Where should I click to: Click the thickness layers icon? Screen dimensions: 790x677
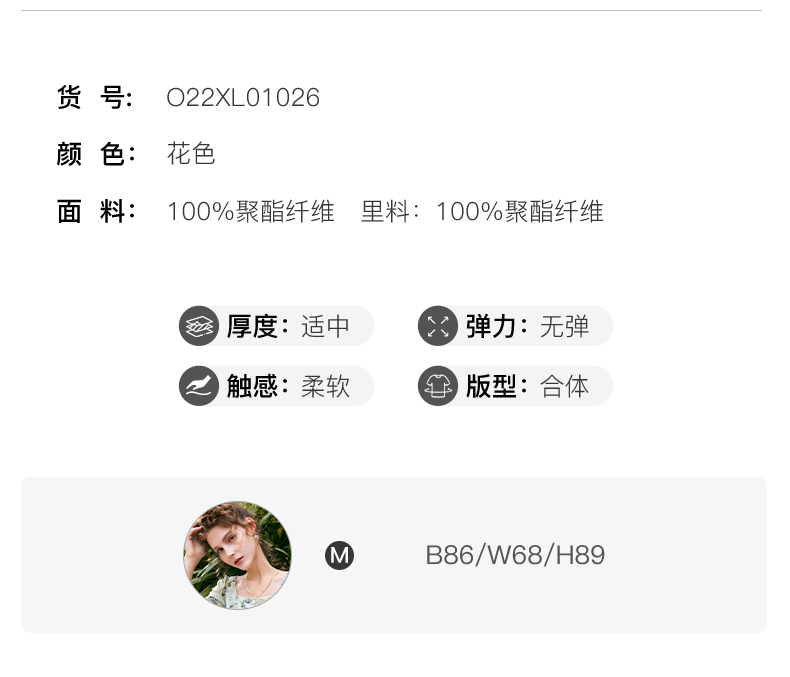[199, 326]
